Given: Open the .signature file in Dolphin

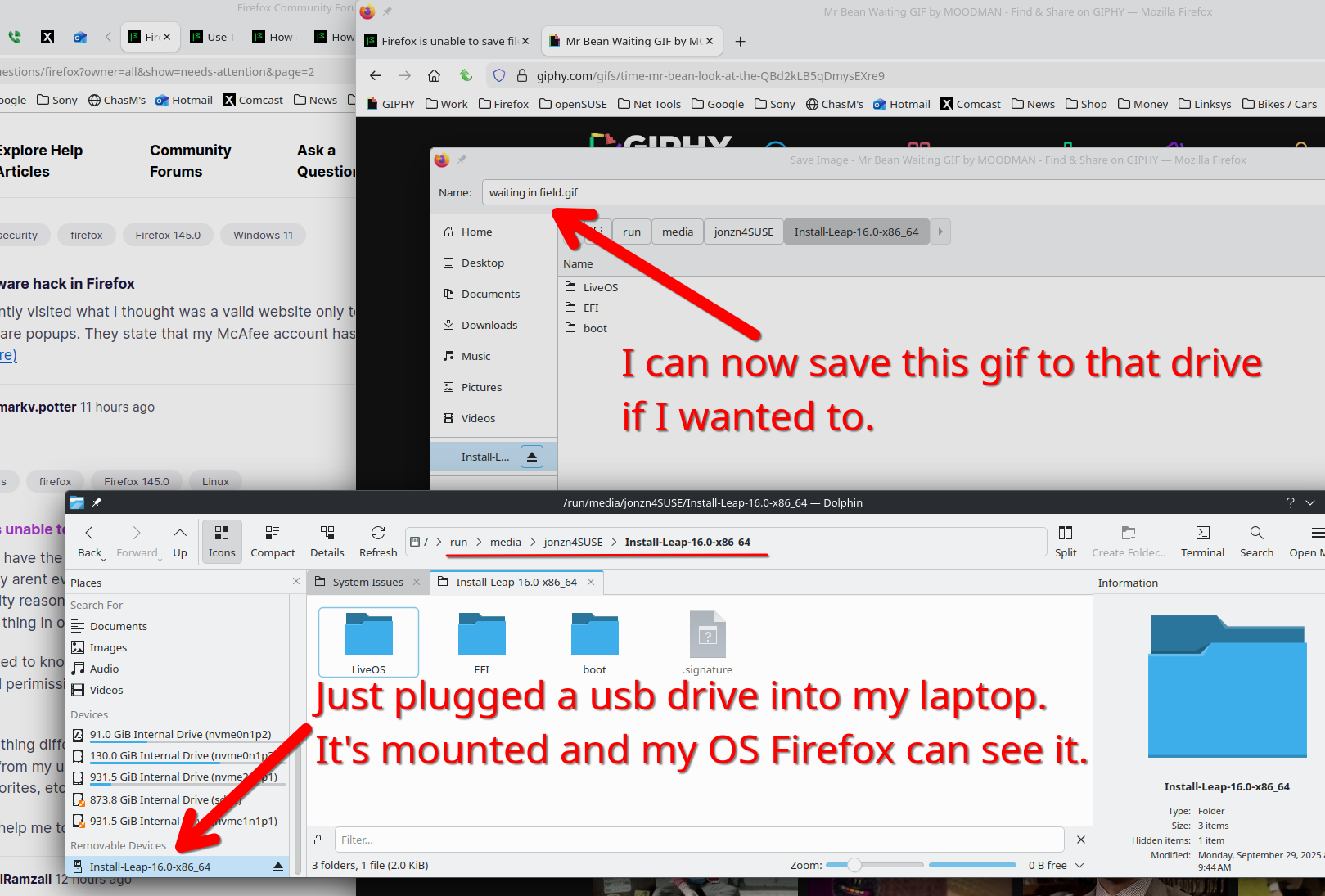Looking at the screenshot, I should click(x=708, y=643).
